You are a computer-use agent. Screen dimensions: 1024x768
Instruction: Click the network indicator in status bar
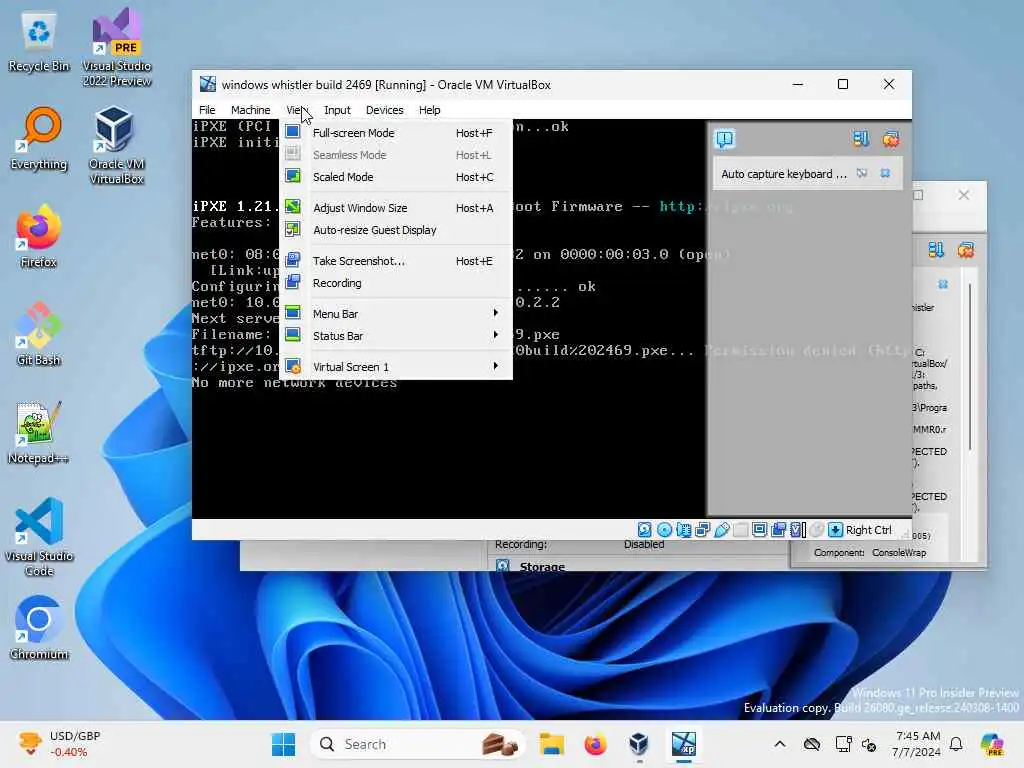(x=702, y=530)
